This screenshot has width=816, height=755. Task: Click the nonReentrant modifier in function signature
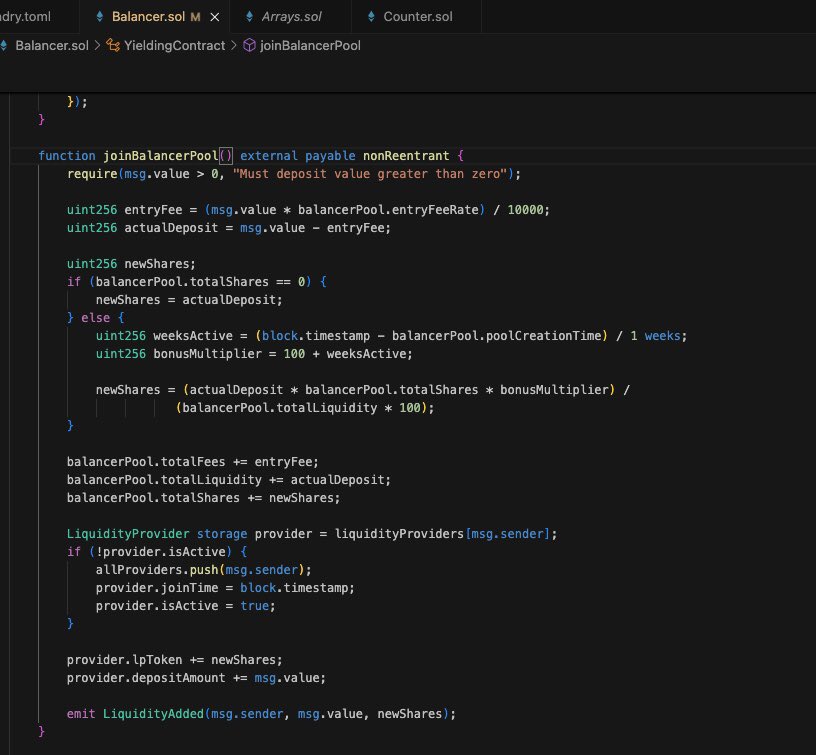point(406,156)
